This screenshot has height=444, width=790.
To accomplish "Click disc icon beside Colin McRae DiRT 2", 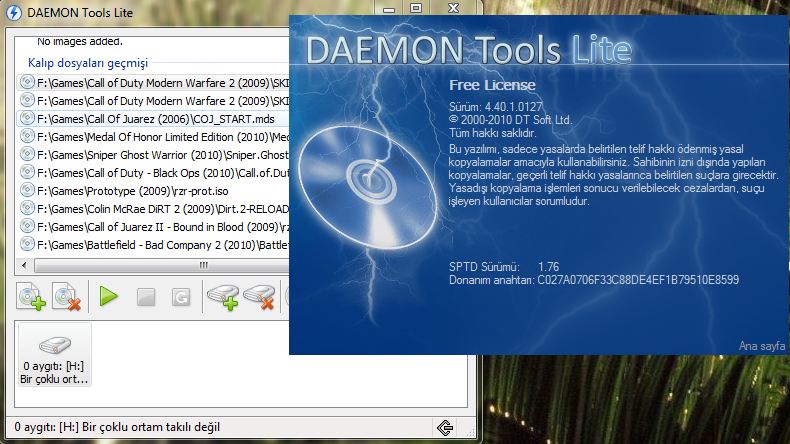I will [x=27, y=208].
